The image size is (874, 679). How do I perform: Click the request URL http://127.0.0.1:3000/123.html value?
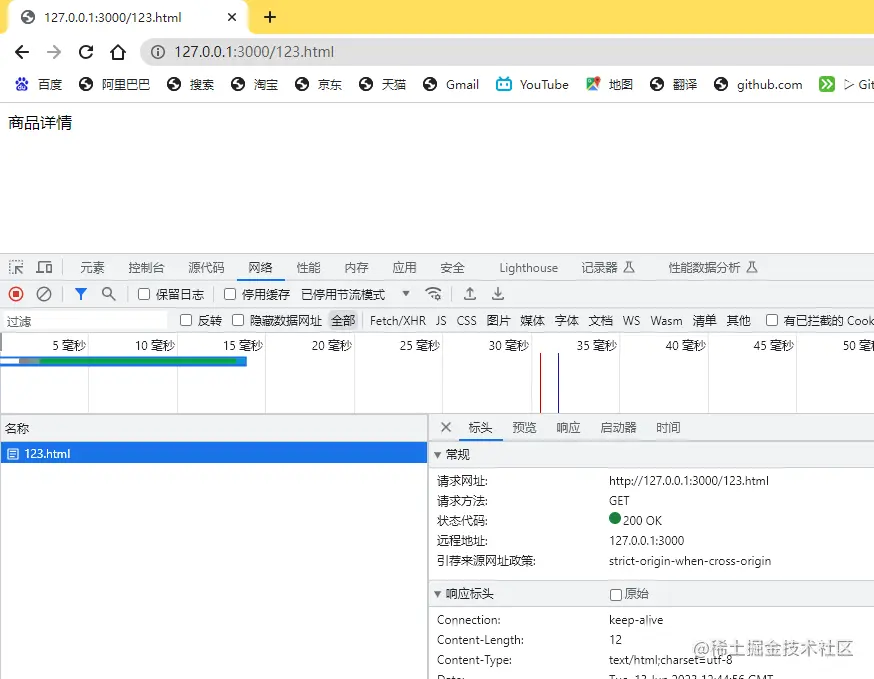point(688,481)
